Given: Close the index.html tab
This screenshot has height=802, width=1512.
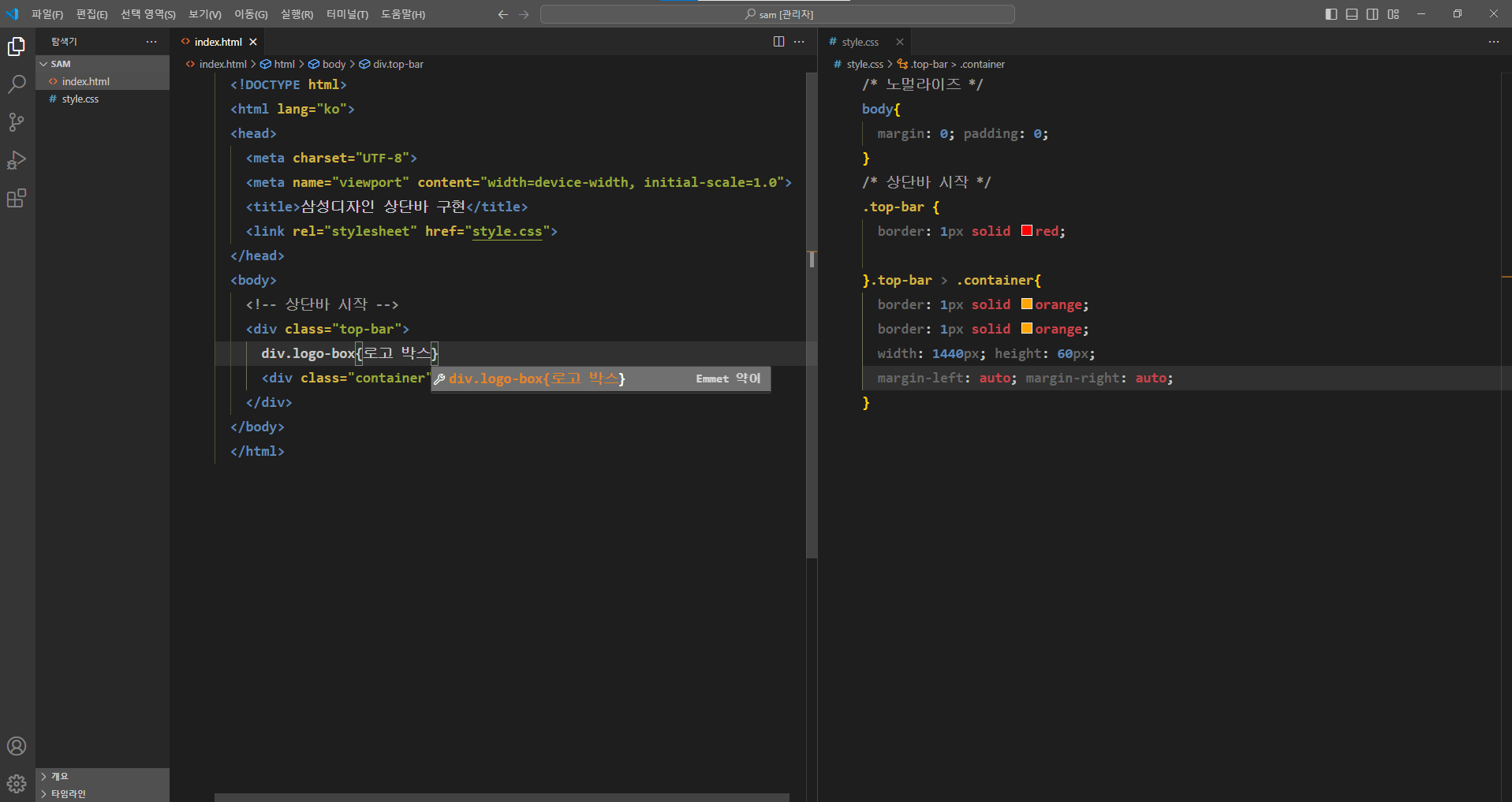Looking at the screenshot, I should pos(253,42).
